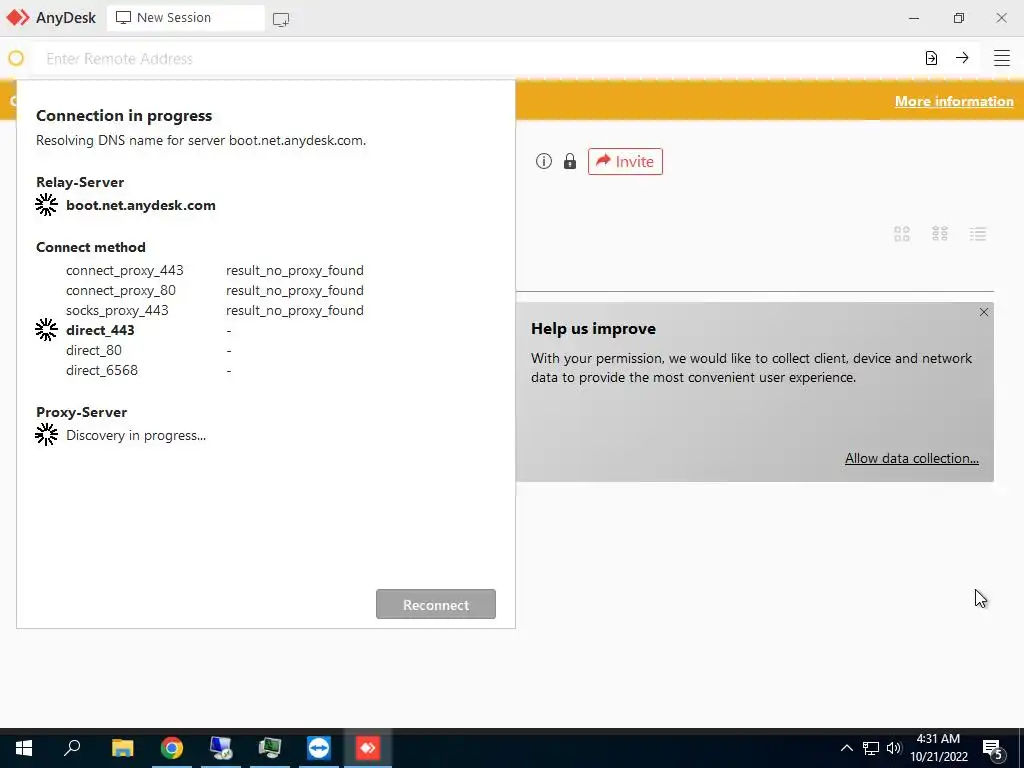Open the computer-network app icon in taskbar
Screen dimensions: 1024x768
[x=221, y=748]
